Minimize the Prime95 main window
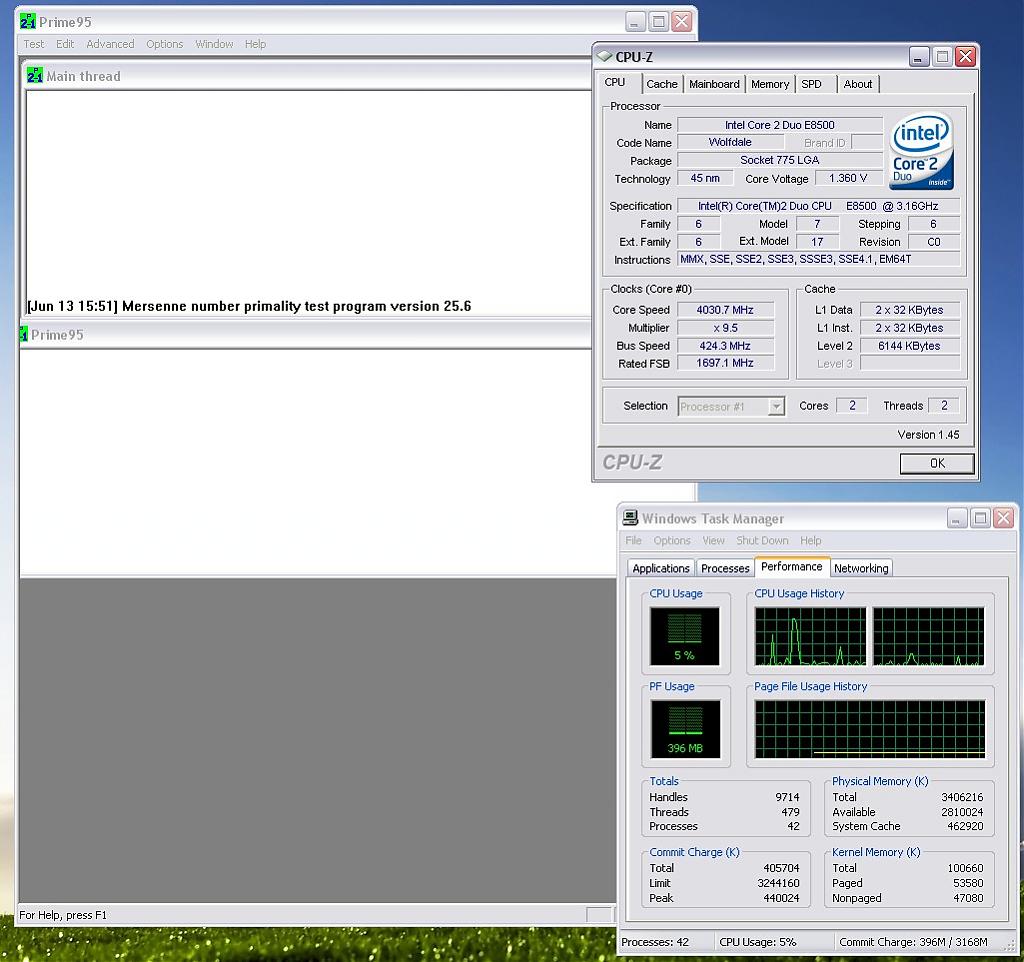This screenshot has width=1024, height=962. [635, 22]
